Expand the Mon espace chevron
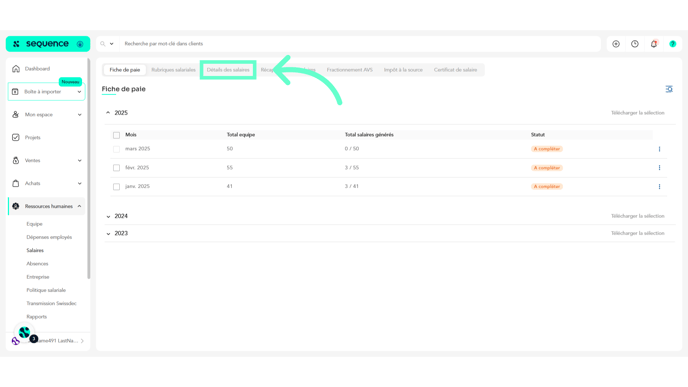The image size is (688, 387). (x=79, y=115)
